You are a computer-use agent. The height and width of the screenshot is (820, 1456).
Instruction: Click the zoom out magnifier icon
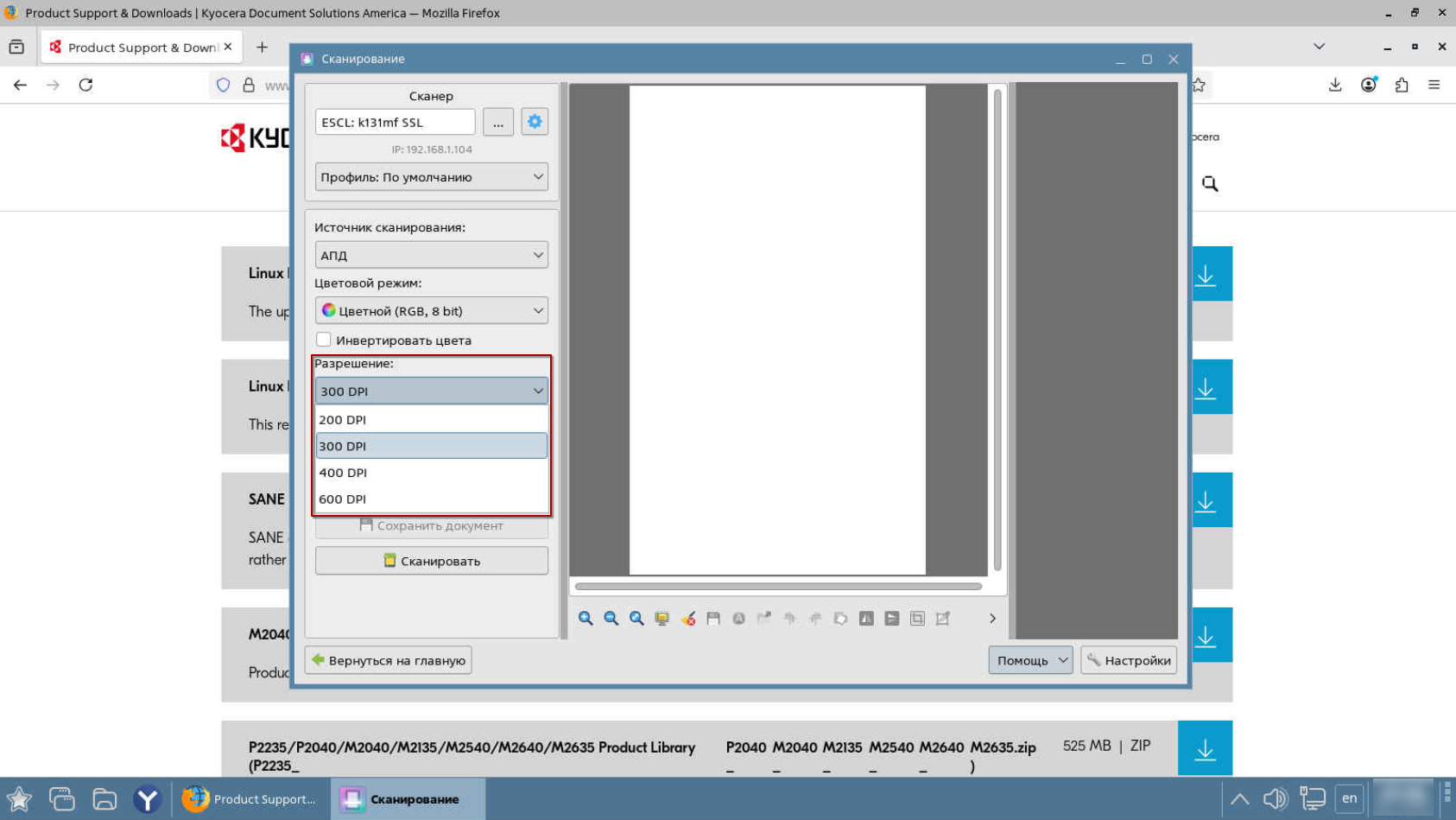pos(611,618)
